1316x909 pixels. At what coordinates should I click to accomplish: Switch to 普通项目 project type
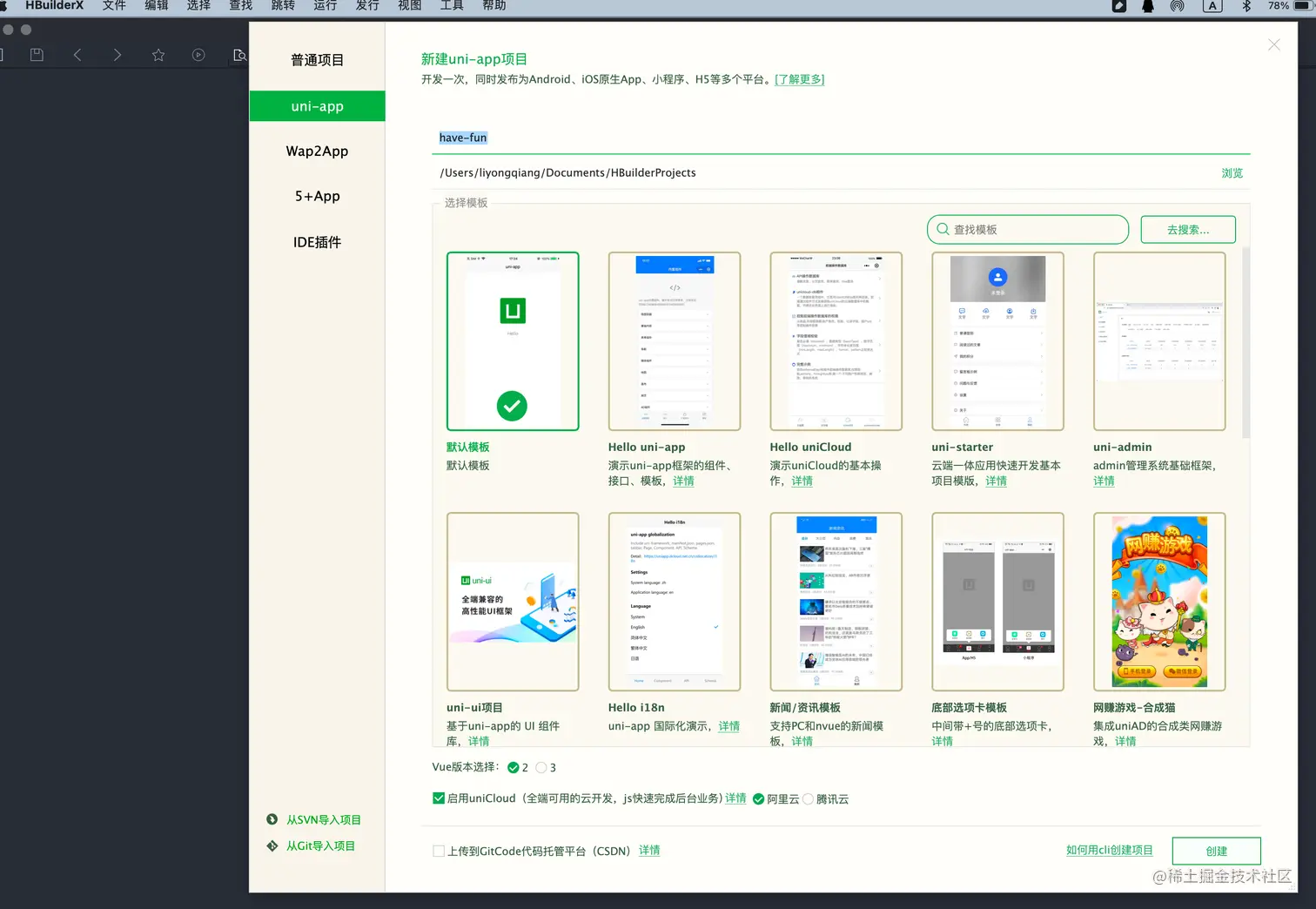coord(317,60)
